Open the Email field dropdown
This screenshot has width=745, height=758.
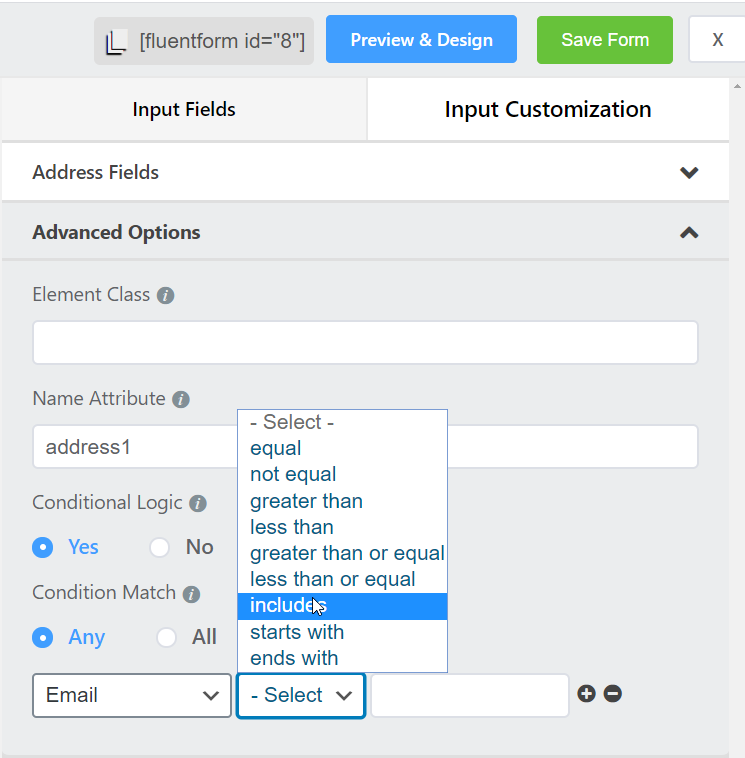point(132,695)
